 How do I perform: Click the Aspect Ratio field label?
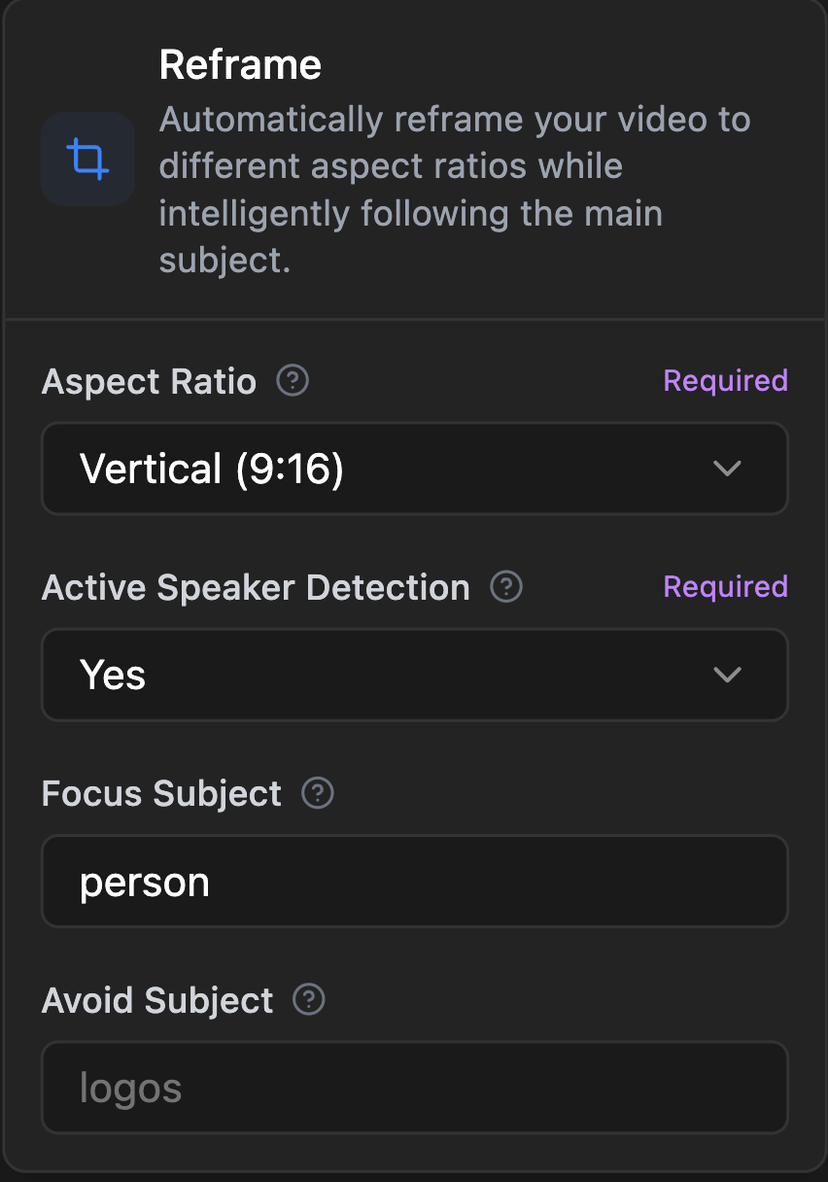click(x=149, y=381)
